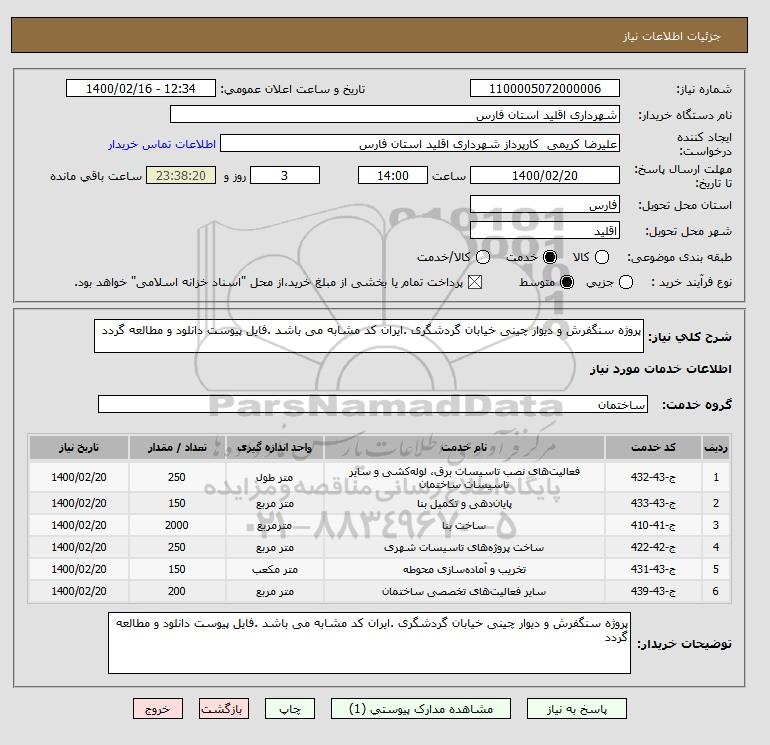
Task: Click unit متر طول in row 1
Action: pos(275,477)
